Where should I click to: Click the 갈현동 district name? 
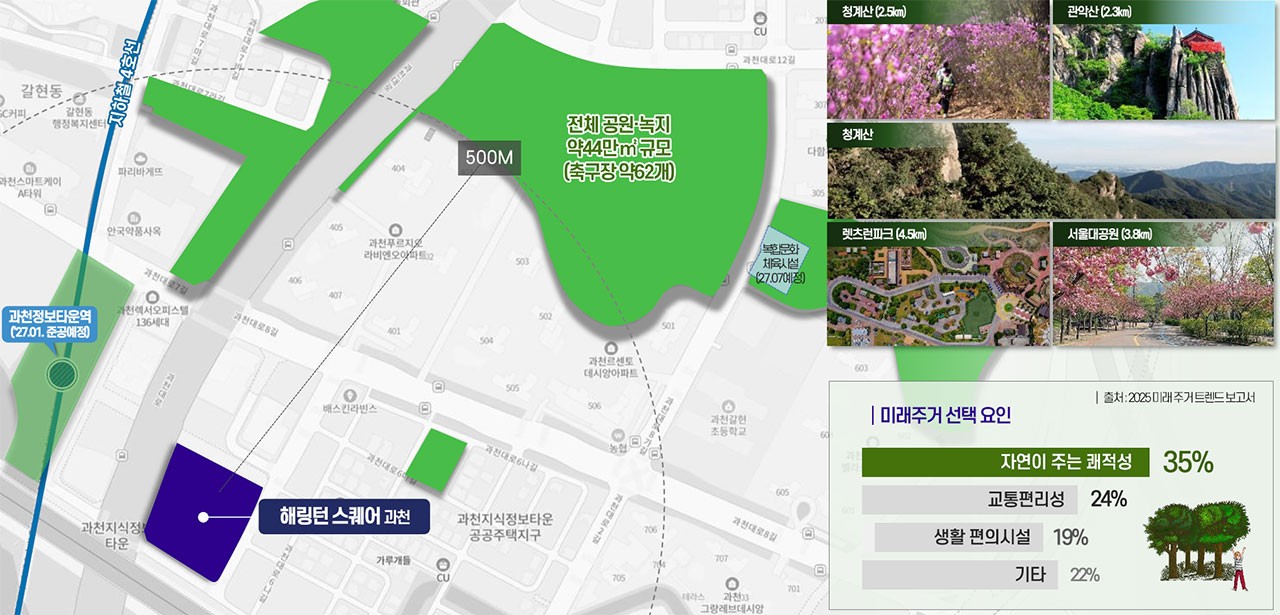click(x=42, y=91)
